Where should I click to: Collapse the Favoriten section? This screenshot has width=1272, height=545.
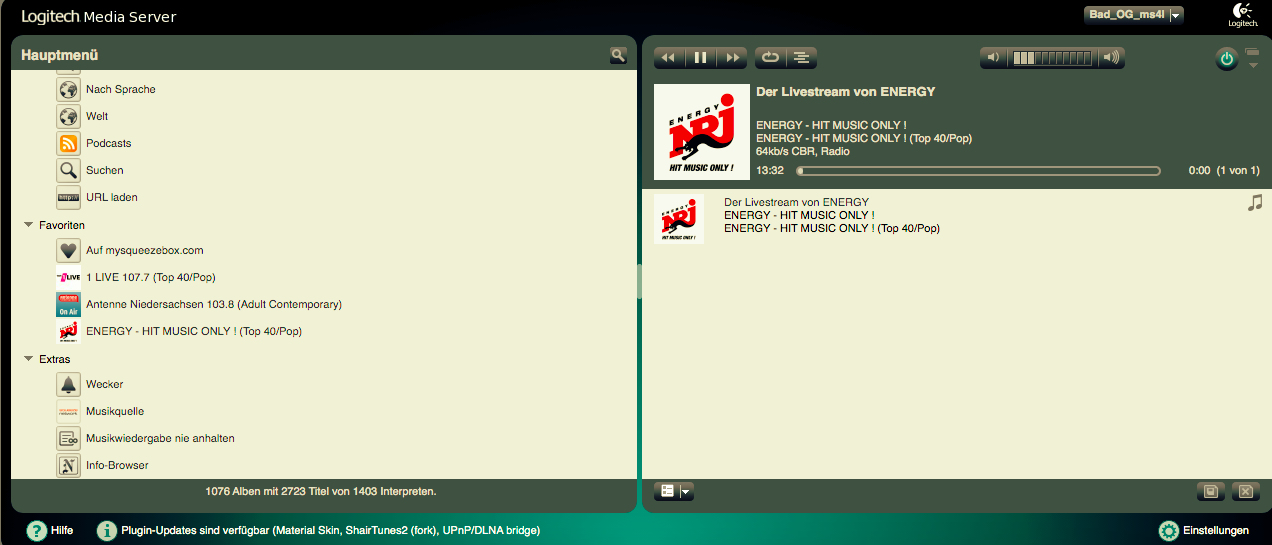point(29,225)
